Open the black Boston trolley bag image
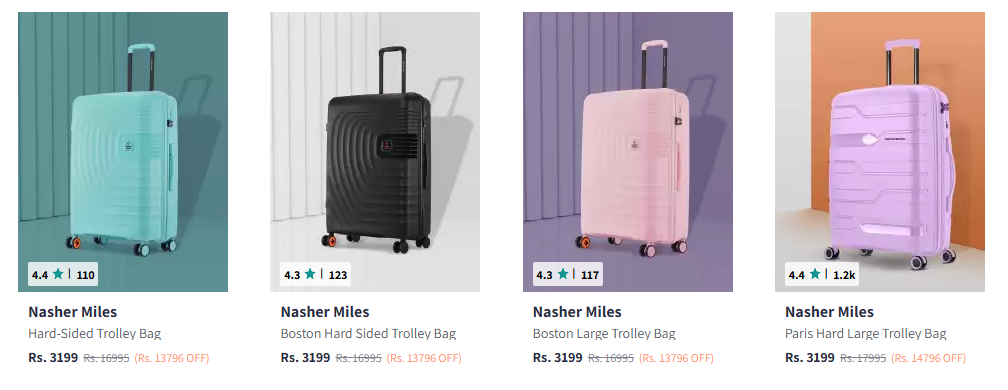The image size is (1008, 390). (375, 152)
